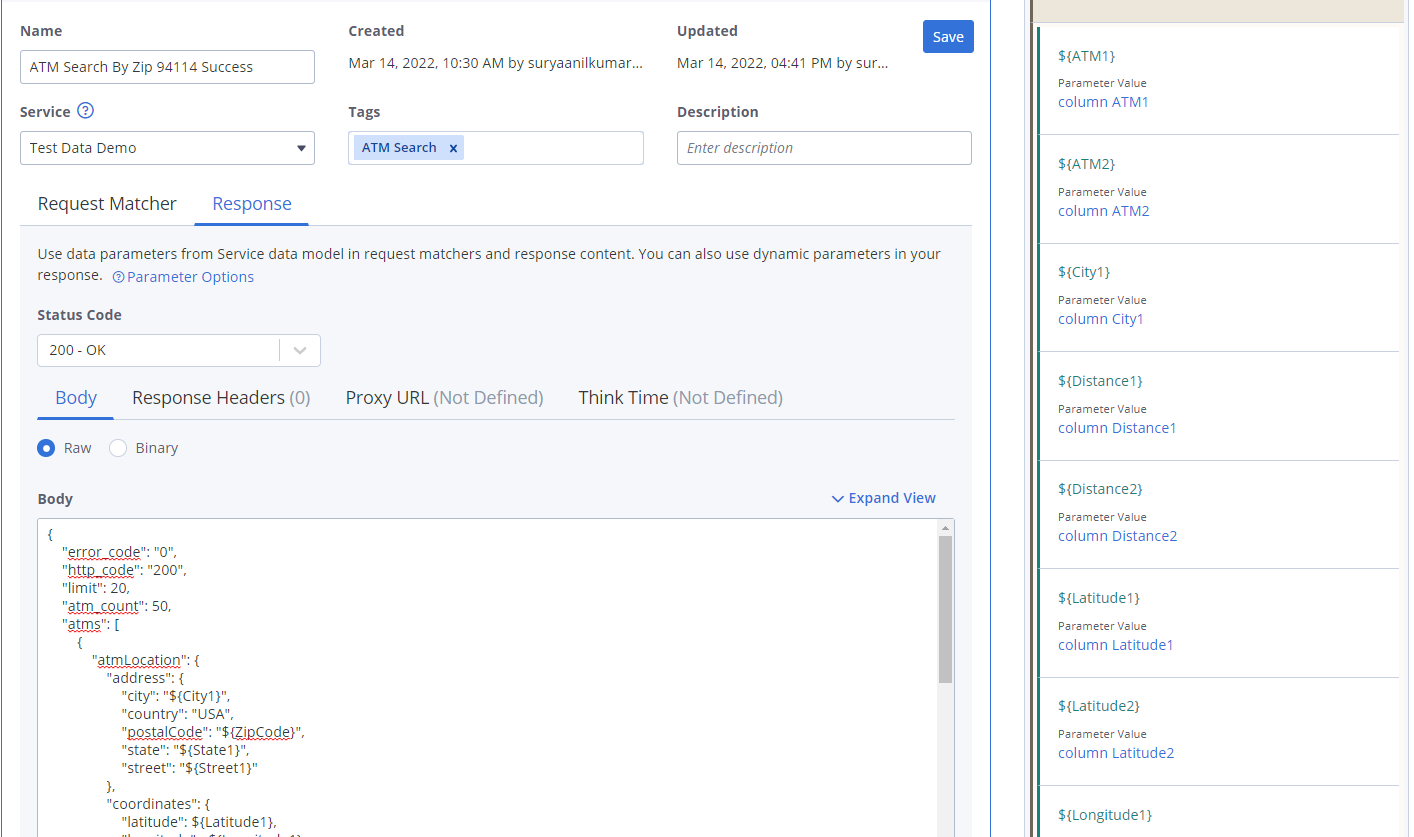This screenshot has height=837, width=1414.
Task: Click the Expand View chevron icon
Action: click(x=838, y=499)
